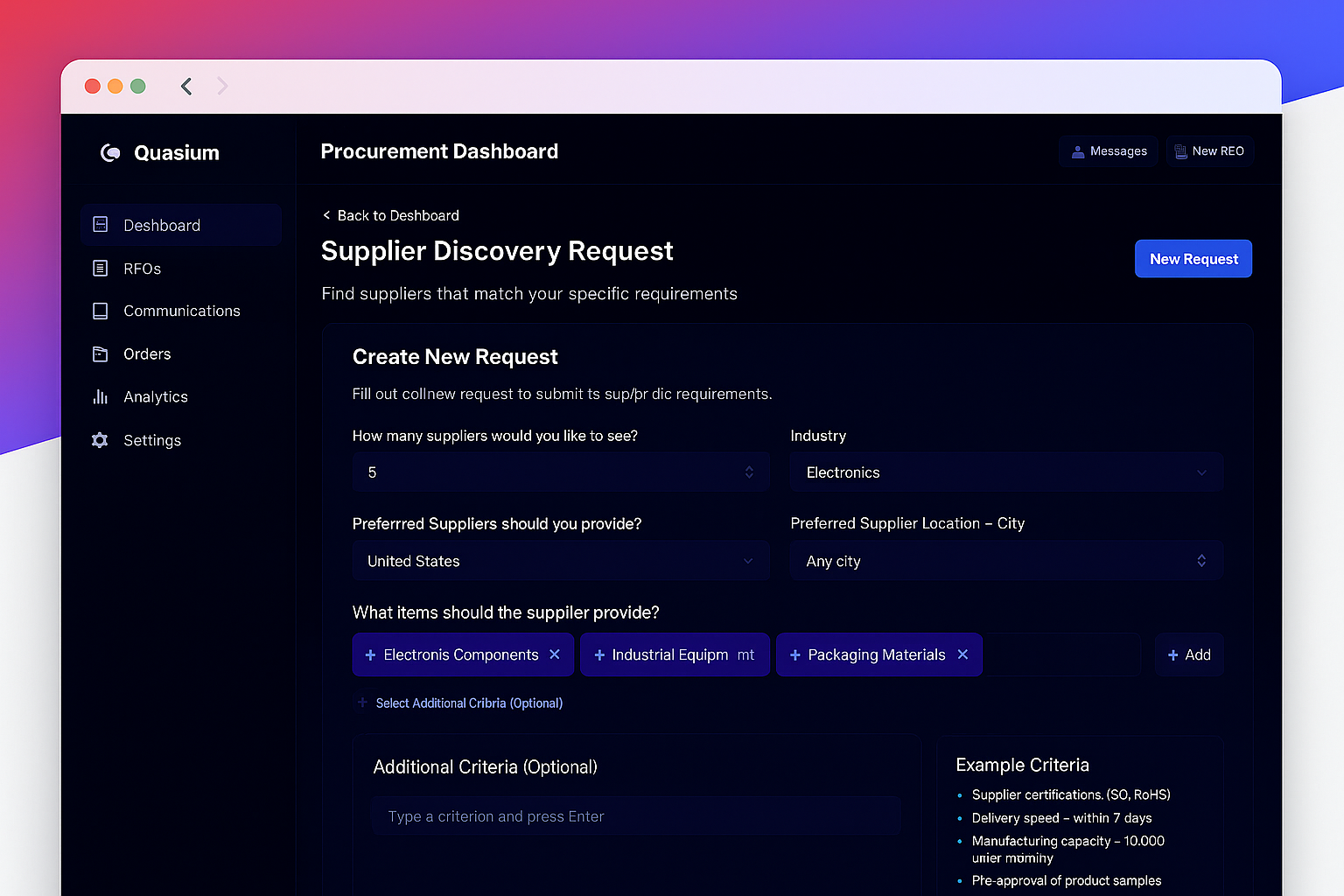Click the Communications sidebar icon

(x=101, y=311)
